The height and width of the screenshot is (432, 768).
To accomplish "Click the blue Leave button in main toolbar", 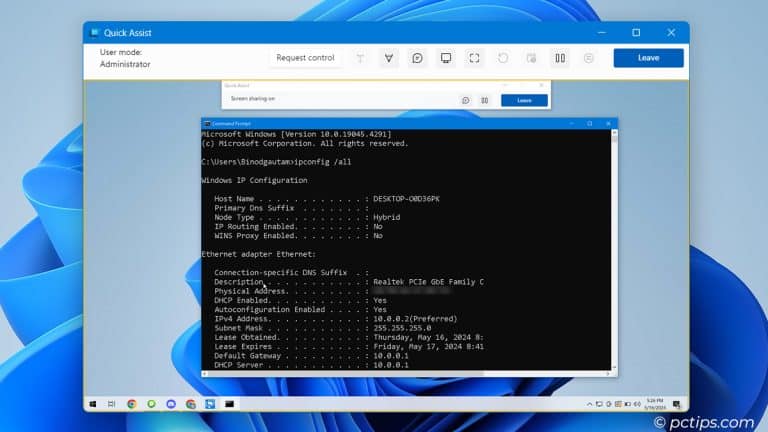I will [x=648, y=58].
